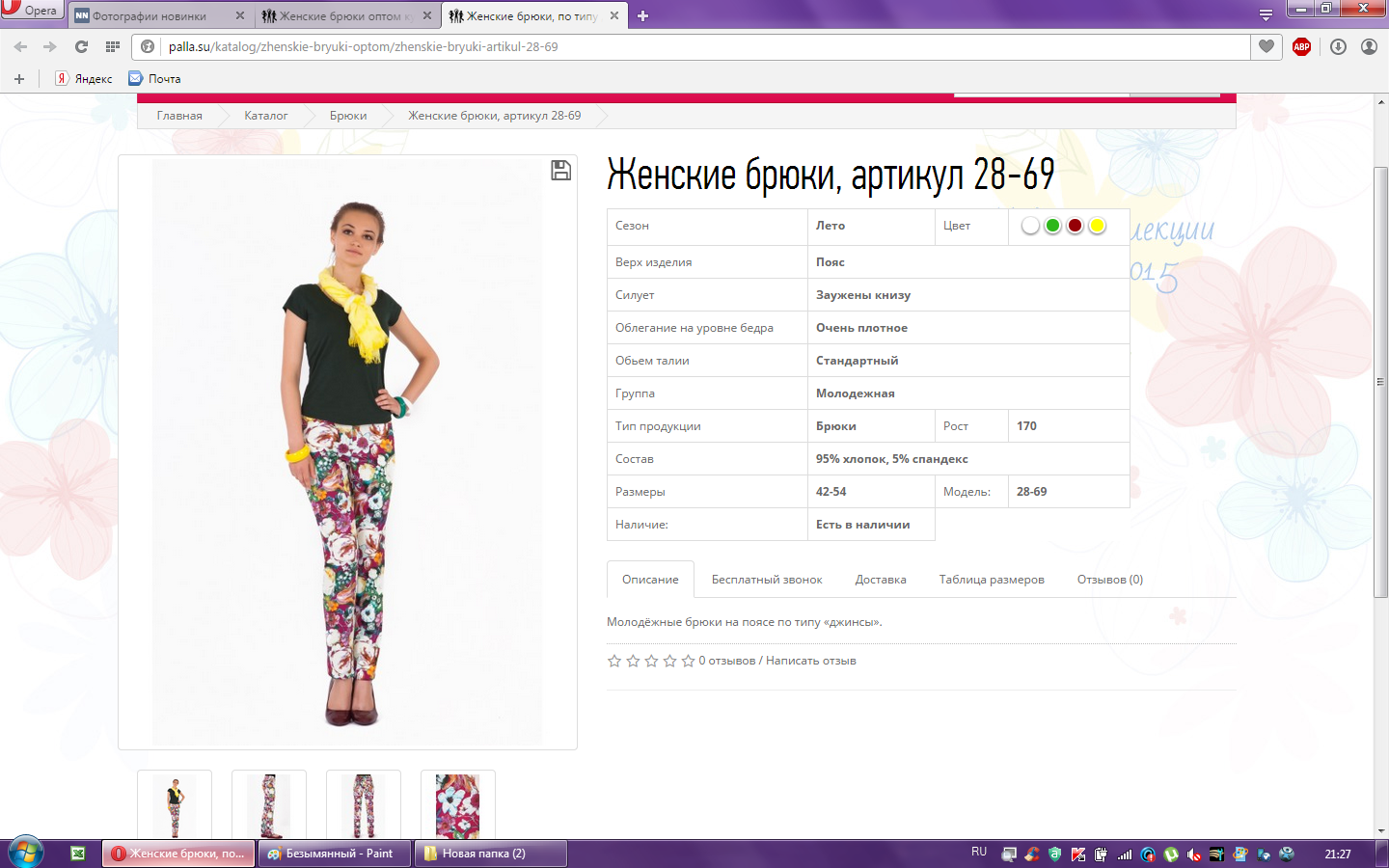Click the save image floppy disk icon
The image size is (1389, 868).
(x=560, y=171)
